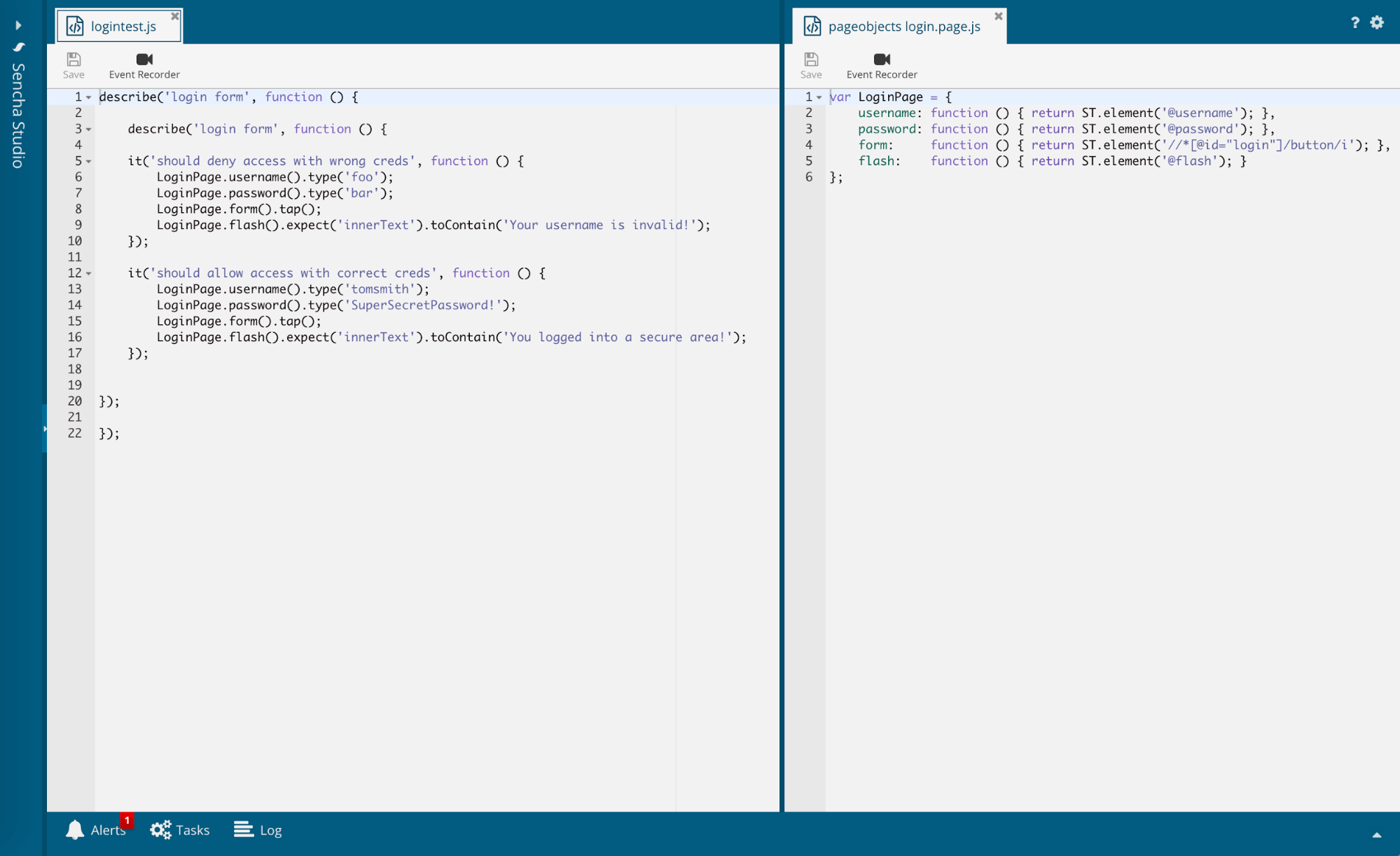Image resolution: width=1400 pixels, height=856 pixels.
Task: Save the logintest.js file
Action: [74, 66]
